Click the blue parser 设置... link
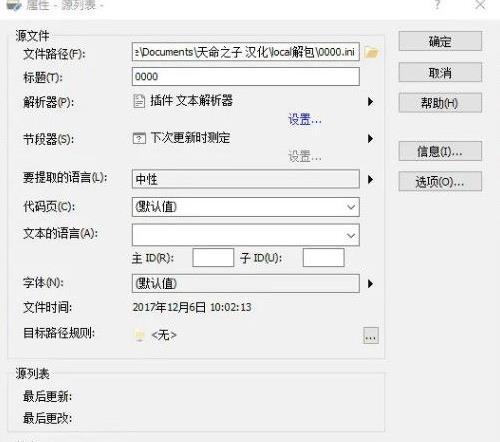The width and height of the screenshot is (500, 442). [x=305, y=119]
